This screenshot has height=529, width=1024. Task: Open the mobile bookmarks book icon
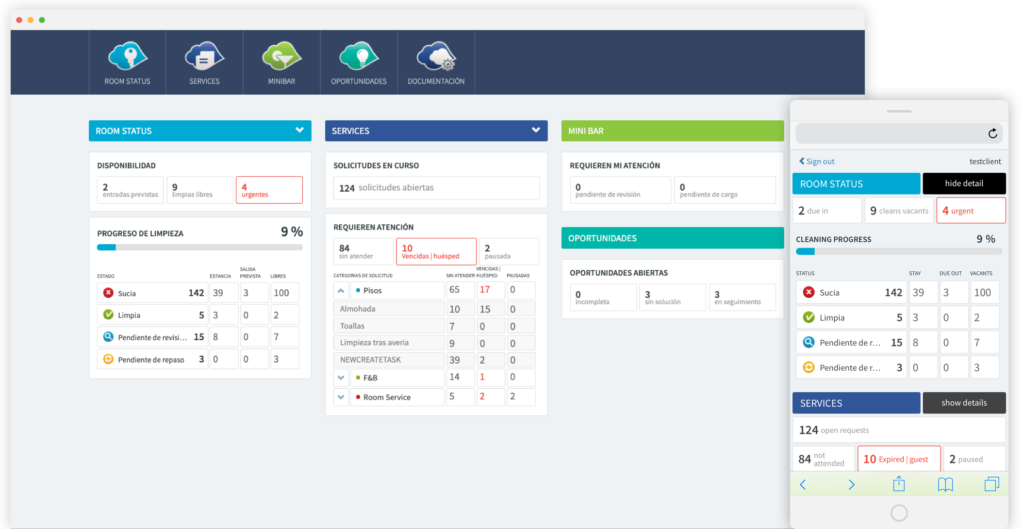[x=945, y=484]
